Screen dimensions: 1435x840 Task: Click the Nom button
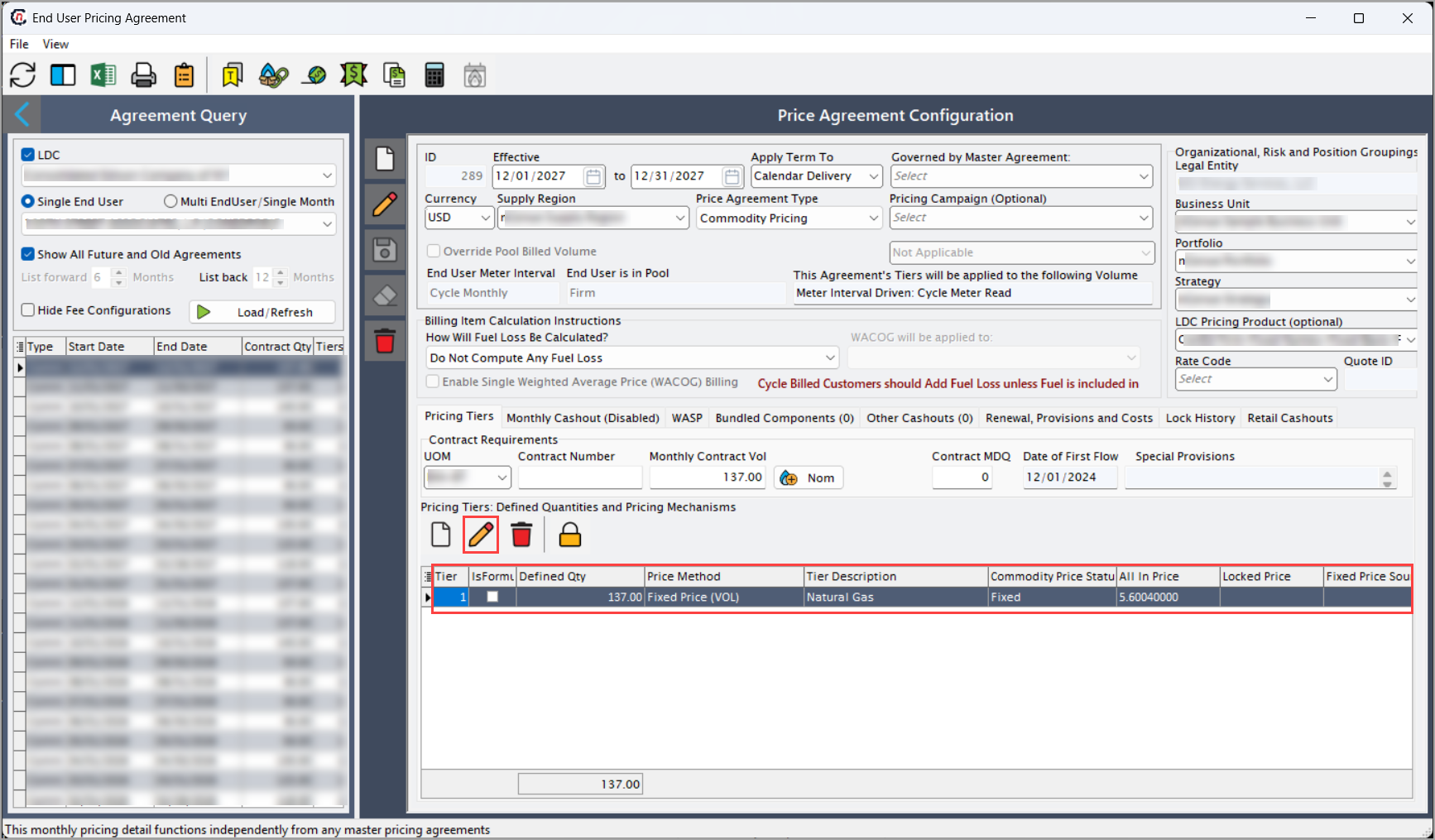pyautogui.click(x=809, y=478)
